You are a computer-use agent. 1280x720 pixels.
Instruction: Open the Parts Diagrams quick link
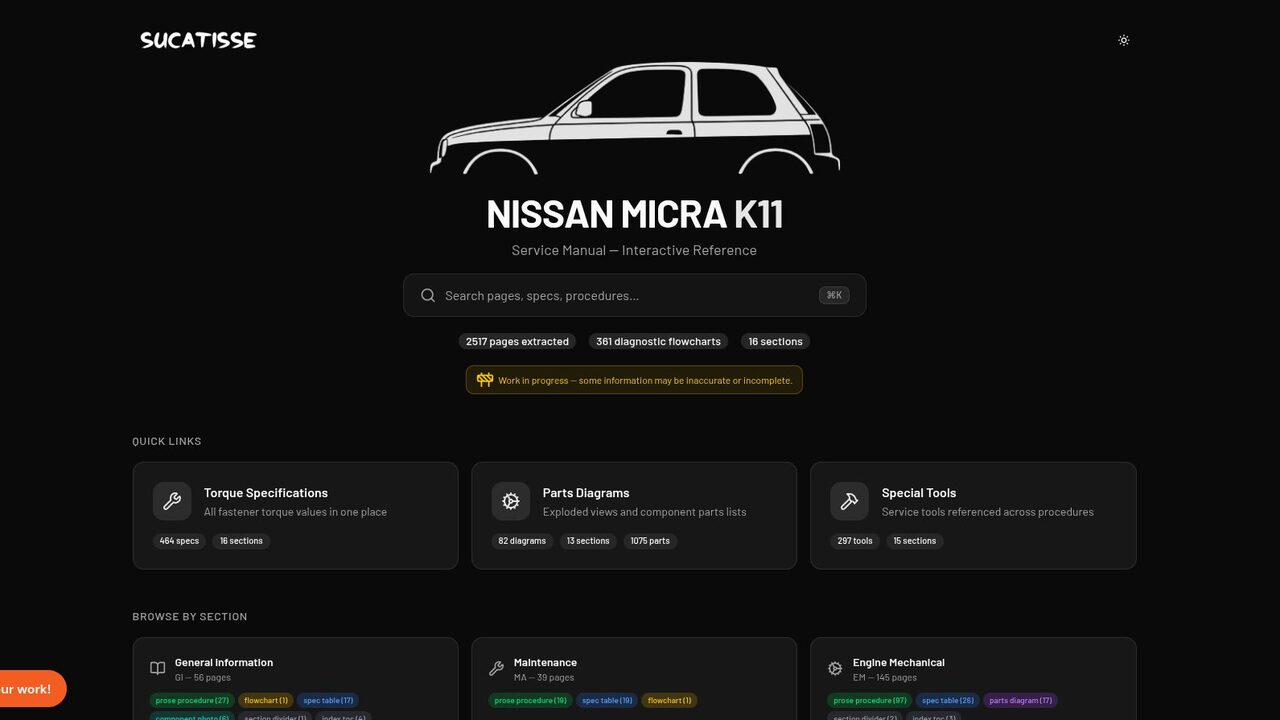[634, 515]
